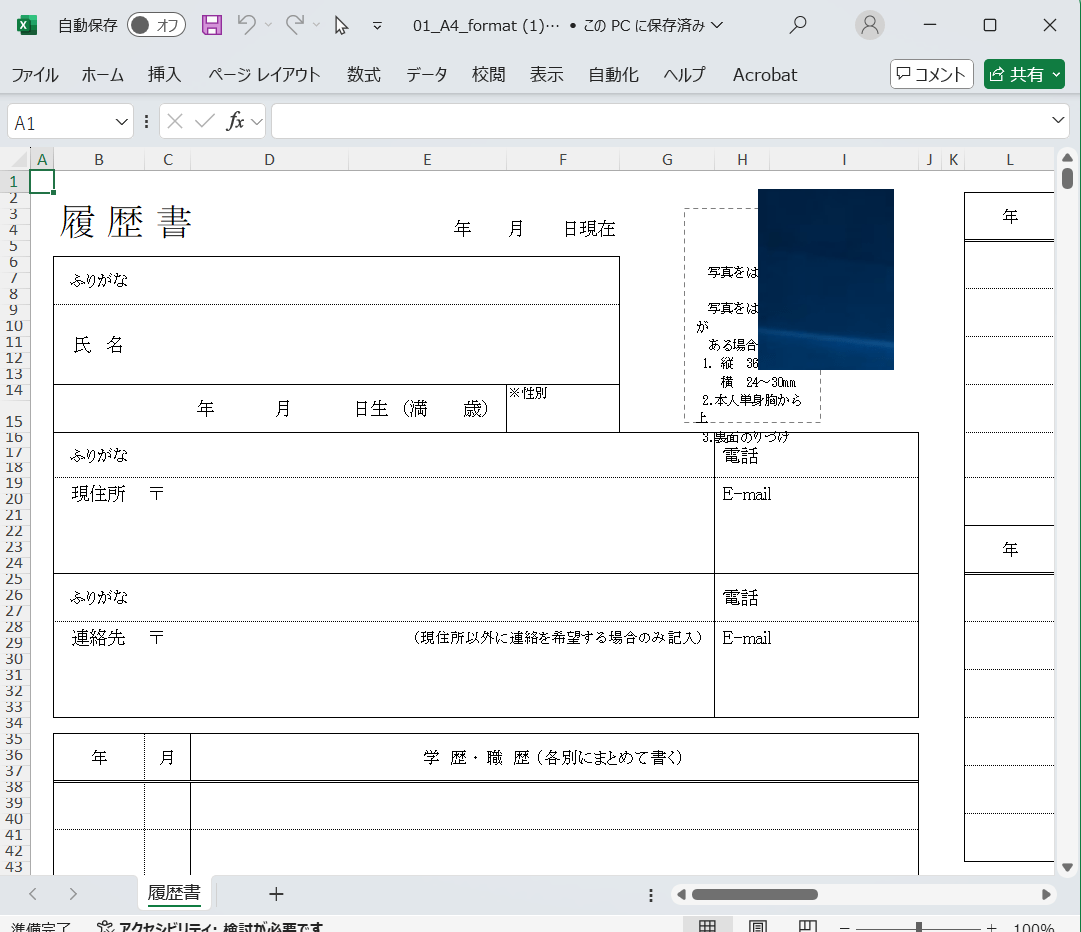Expand the formula bar chevron
The image size is (1081, 932).
(1058, 121)
